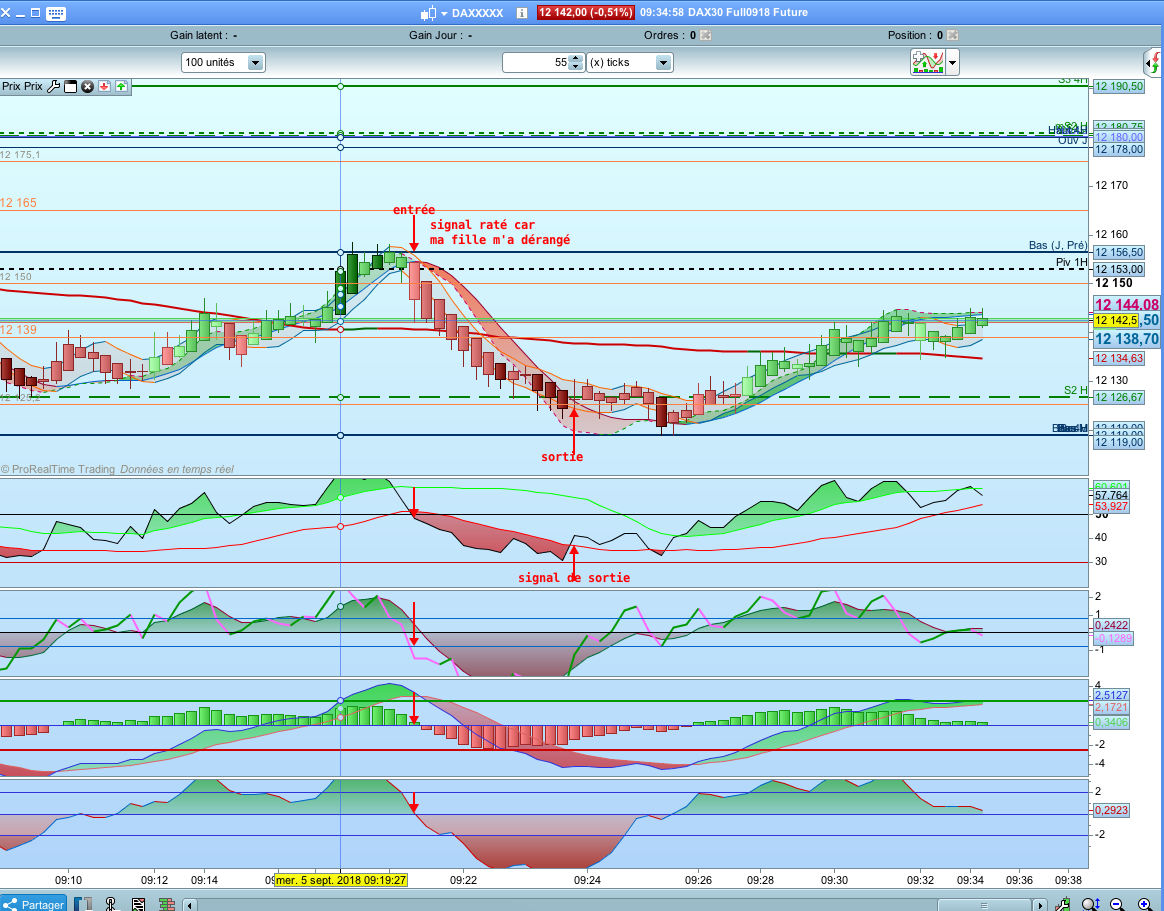This screenshot has height=911, width=1164.
Task: Click the 12 153,00 Piv 1H label
Action: click(x=1119, y=270)
